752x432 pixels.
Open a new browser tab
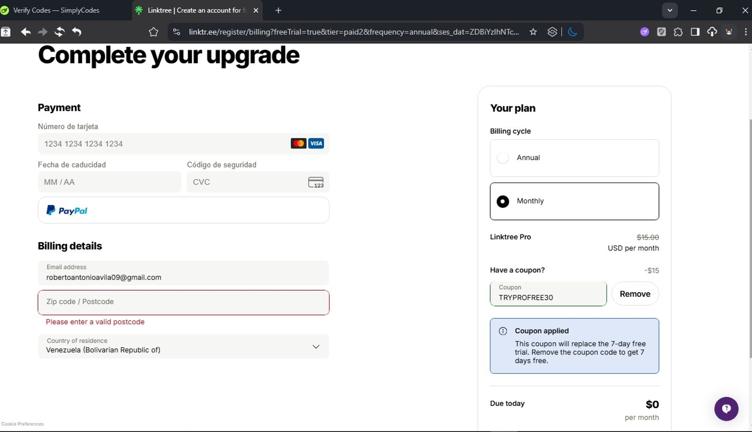pyautogui.click(x=278, y=10)
